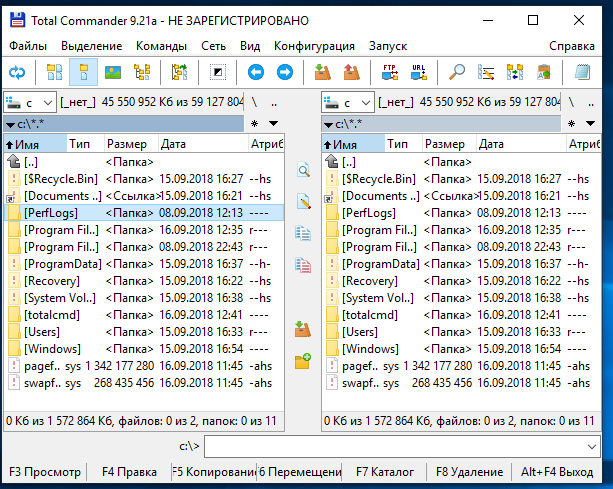Screen dimensions: 613x489
Task: Sort right panel by Дата column header
Action: point(521,144)
